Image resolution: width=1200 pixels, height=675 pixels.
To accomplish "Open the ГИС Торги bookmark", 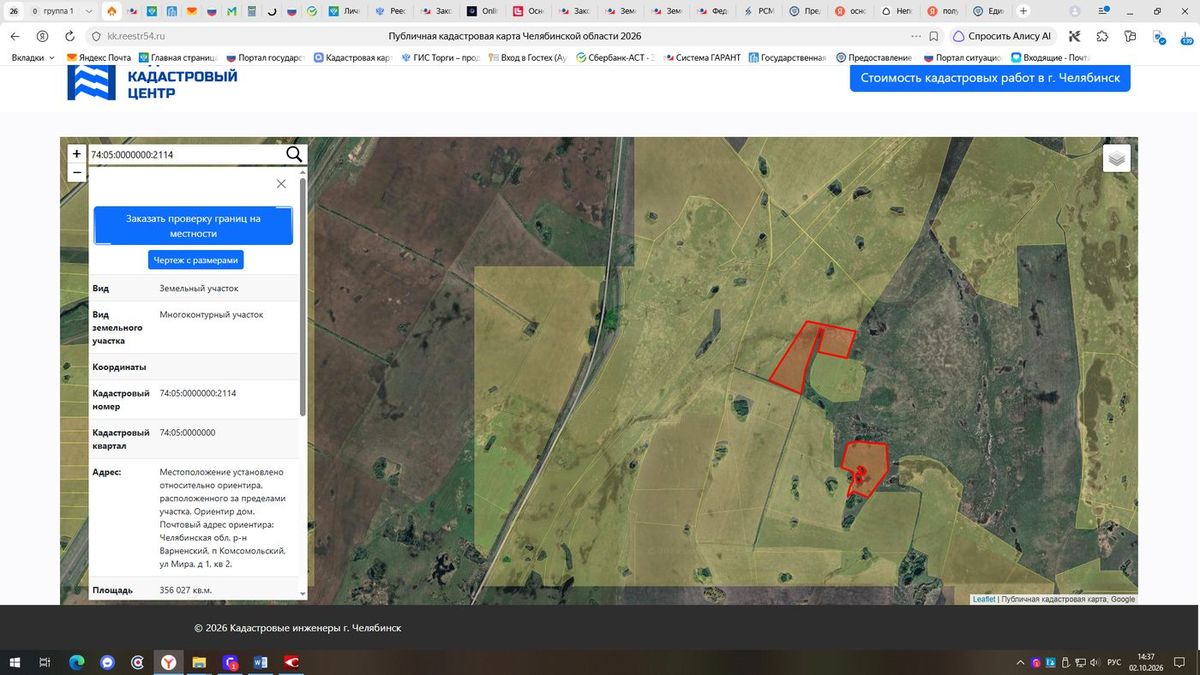I will click(x=440, y=58).
